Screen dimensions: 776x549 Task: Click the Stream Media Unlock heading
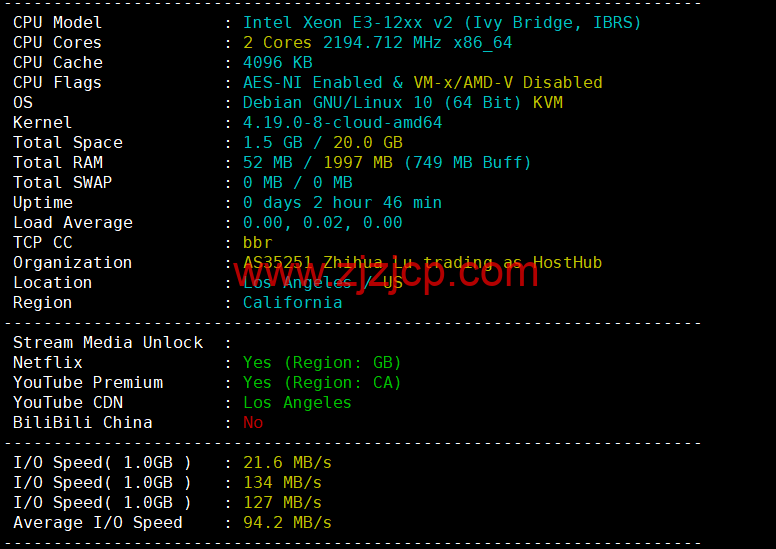coord(108,342)
